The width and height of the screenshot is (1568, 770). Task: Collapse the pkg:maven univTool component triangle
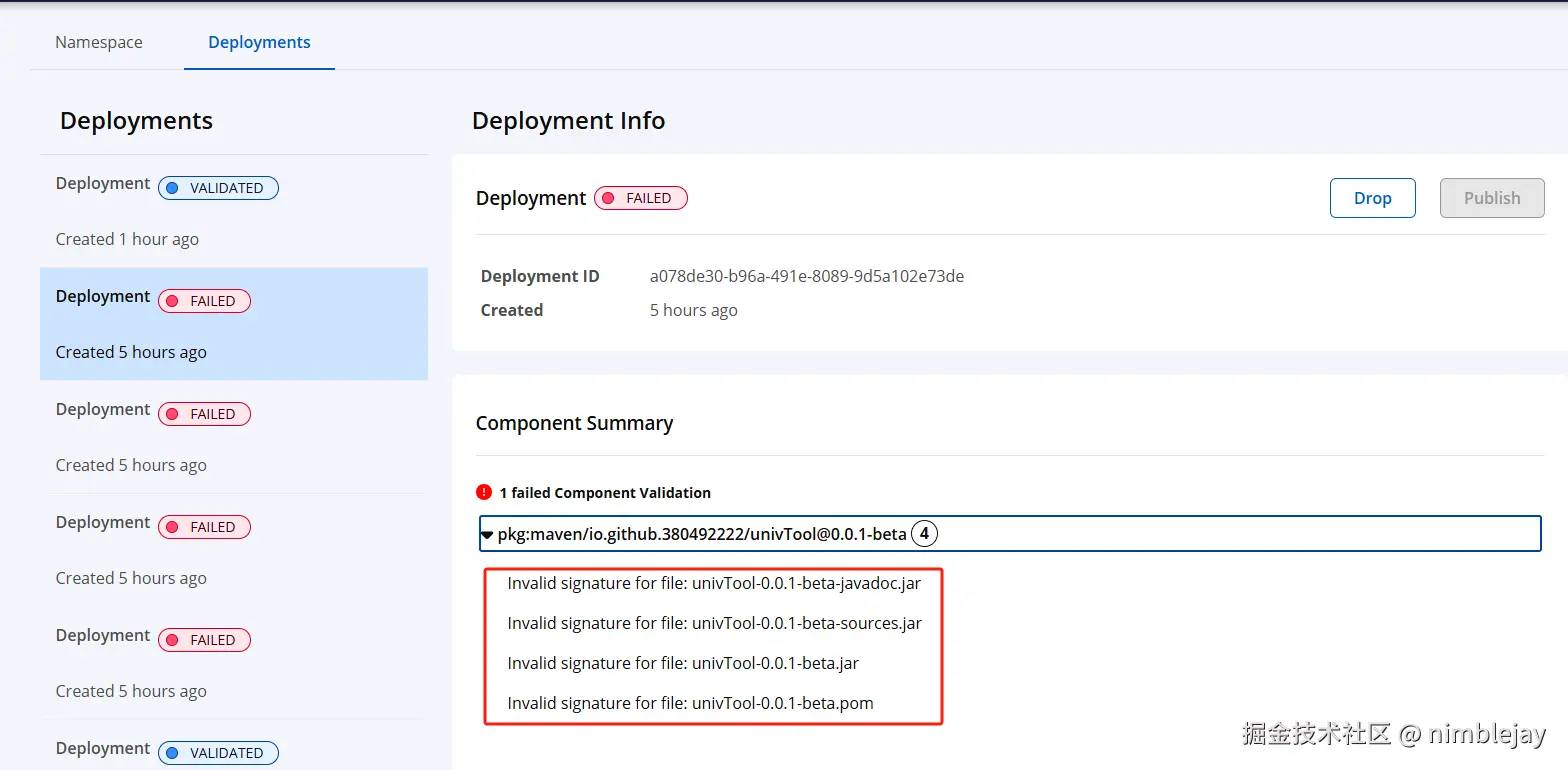[487, 535]
